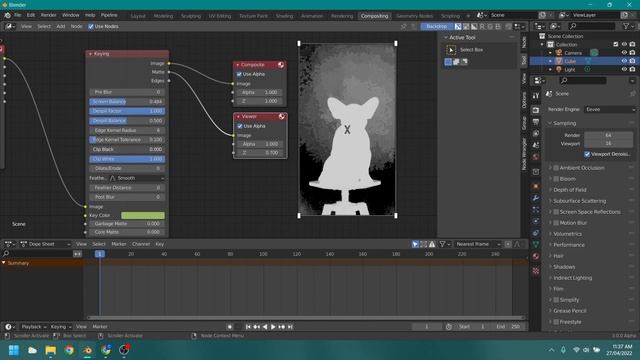Click the Windows Start button
Screen dimensions: 640x360
(14, 350)
